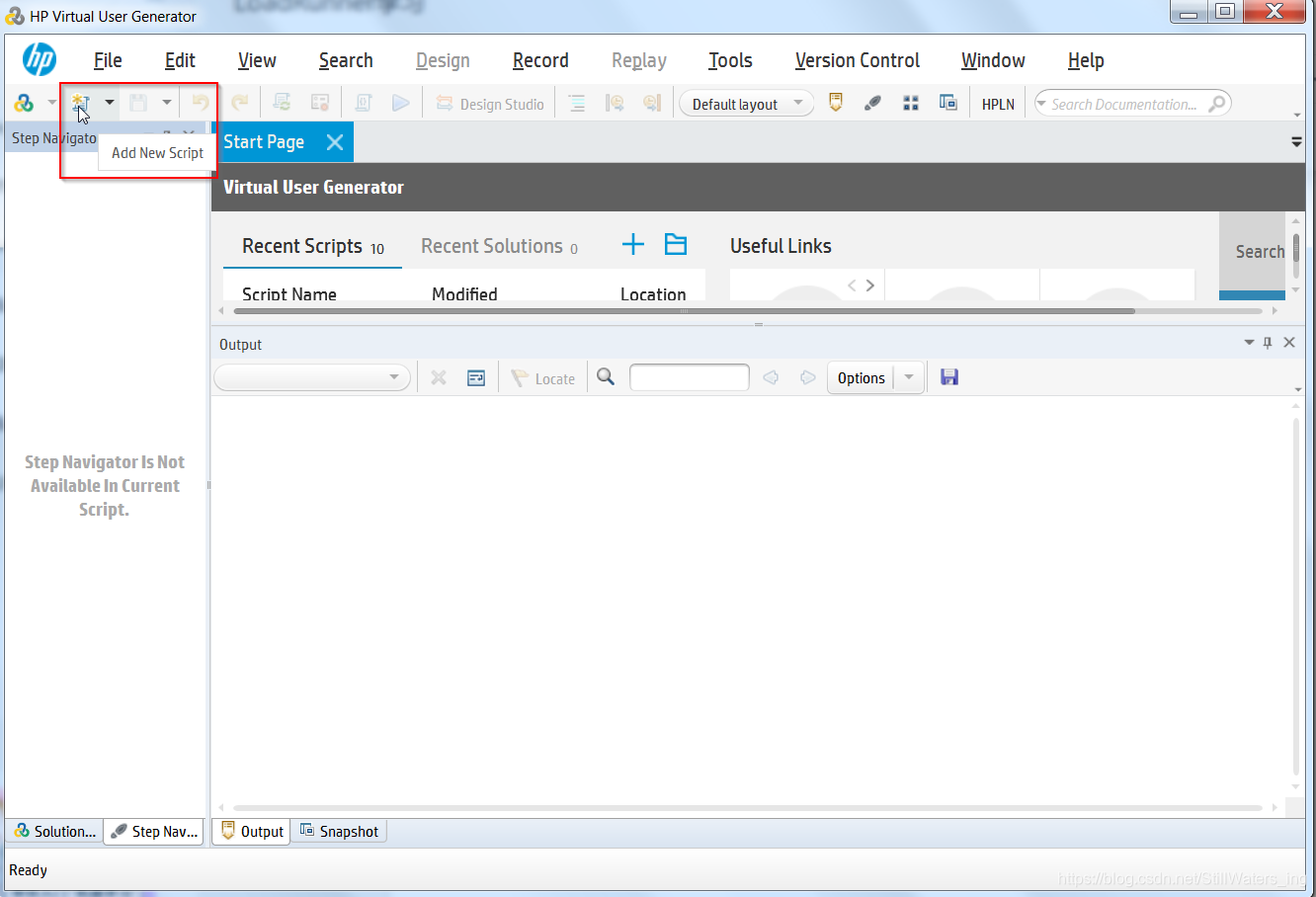Open the Add New Script dropdown arrow

coord(110,103)
